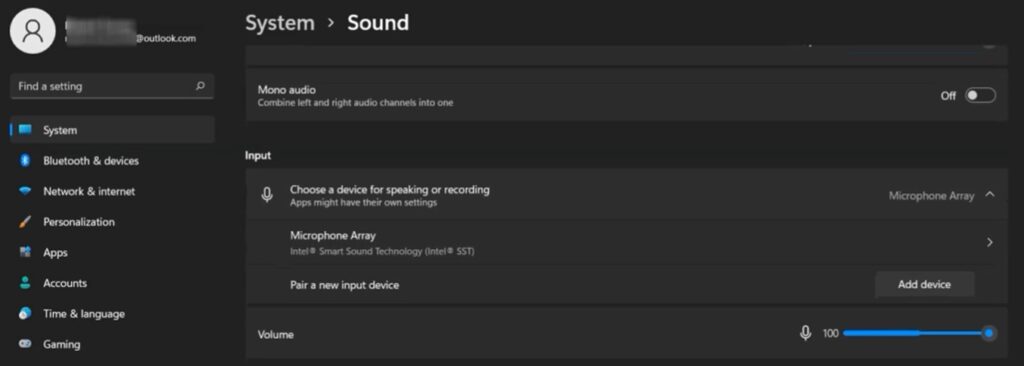1024x366 pixels.
Task: Click the Personalization paintbrush icon
Action: [25, 222]
